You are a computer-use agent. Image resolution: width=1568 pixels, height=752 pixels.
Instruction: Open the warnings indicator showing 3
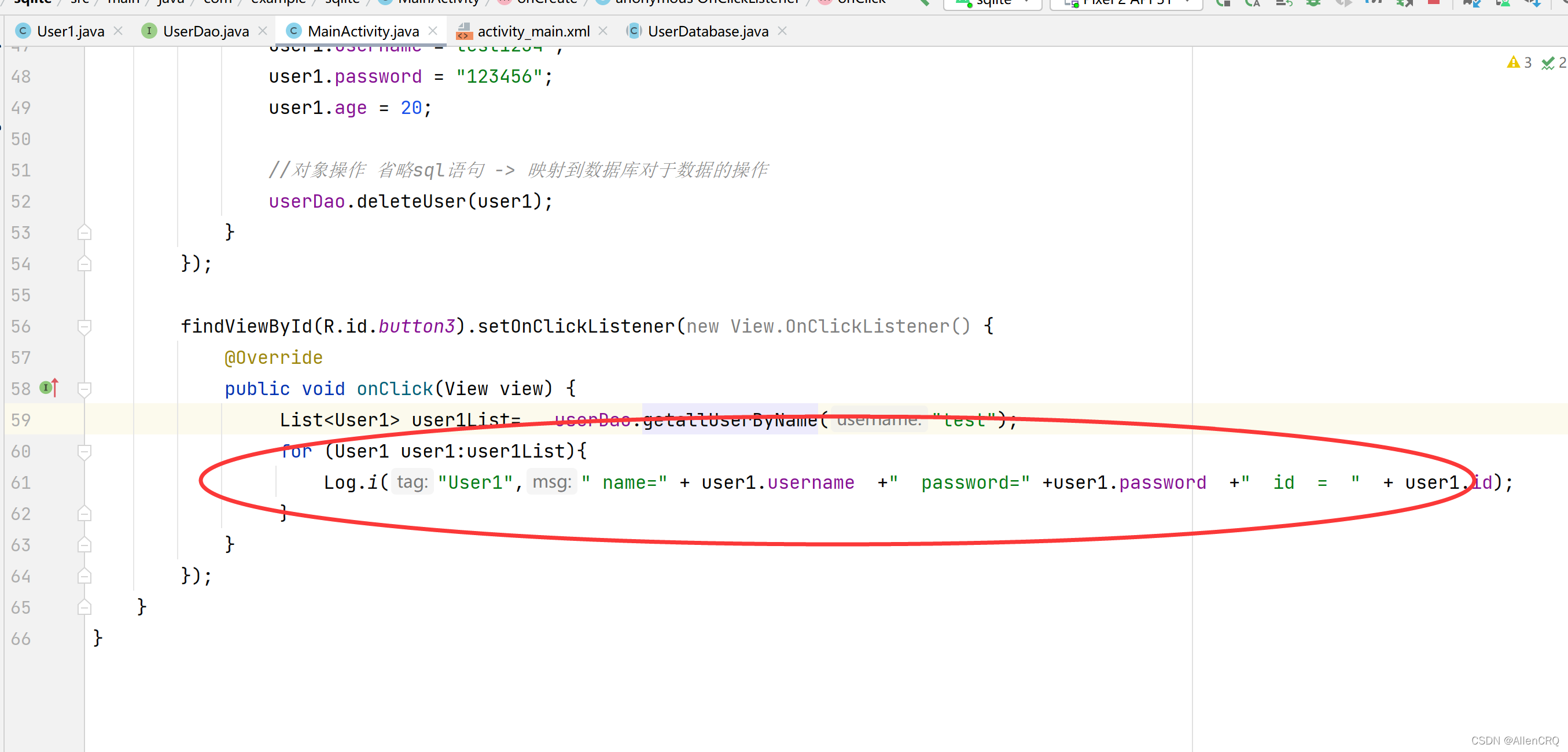[1519, 62]
